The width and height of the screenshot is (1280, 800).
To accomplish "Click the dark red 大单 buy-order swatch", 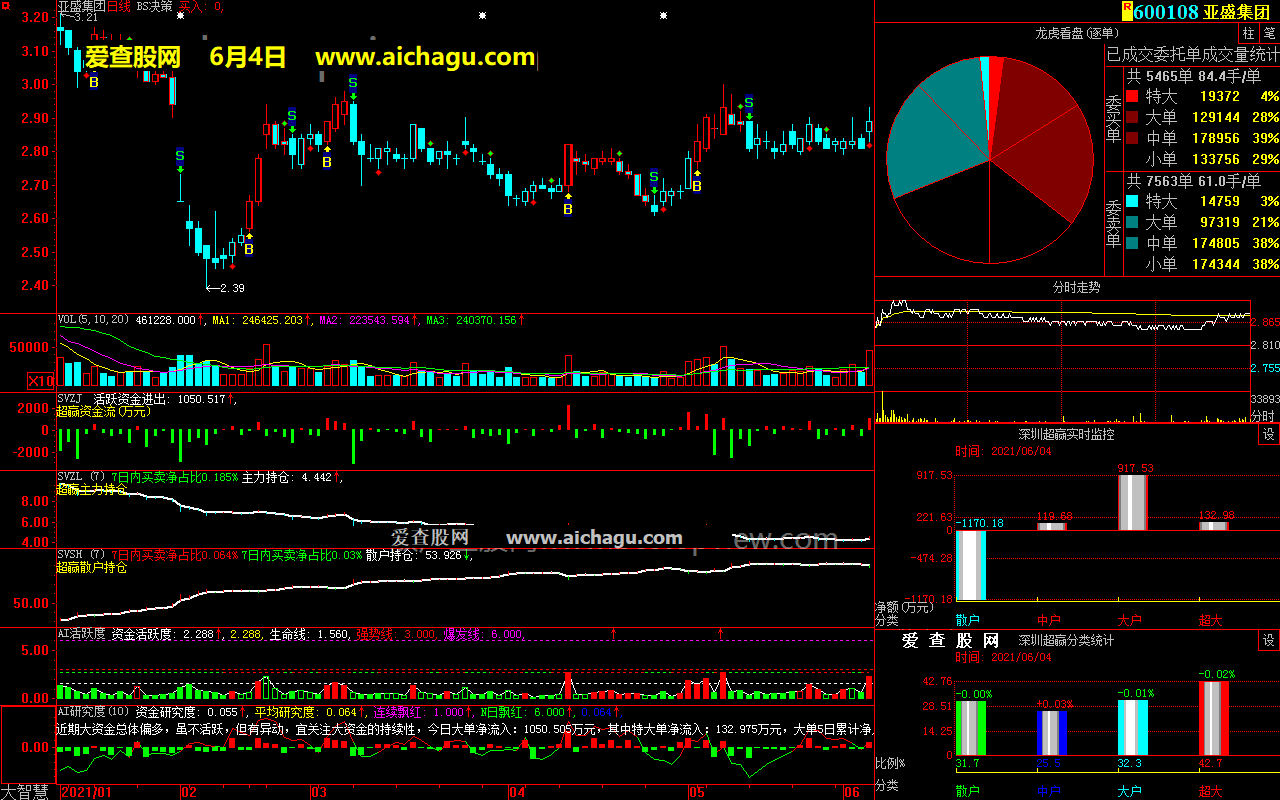I will 1132,118.
